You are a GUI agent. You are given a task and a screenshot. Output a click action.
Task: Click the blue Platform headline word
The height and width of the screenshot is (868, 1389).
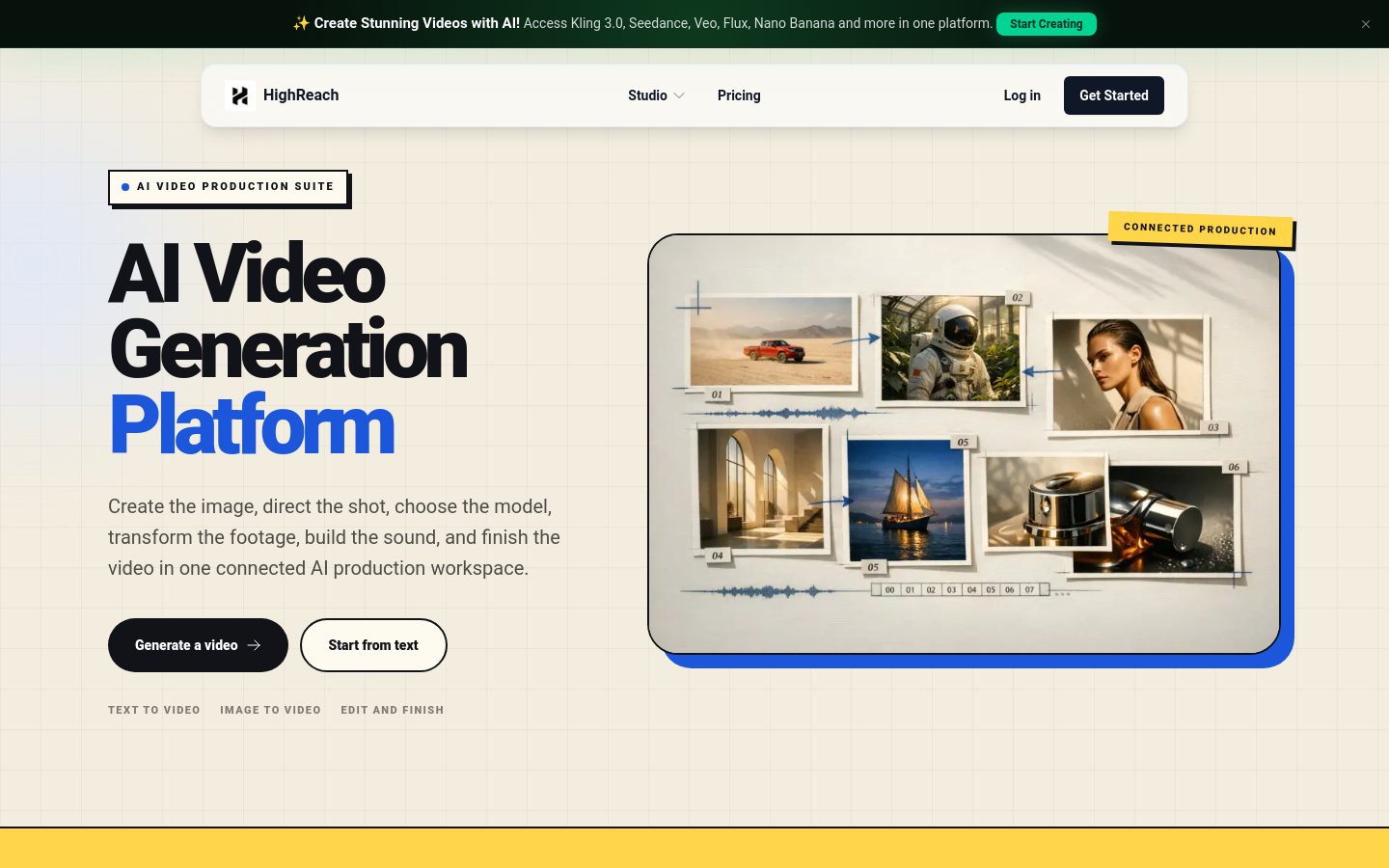point(252,424)
